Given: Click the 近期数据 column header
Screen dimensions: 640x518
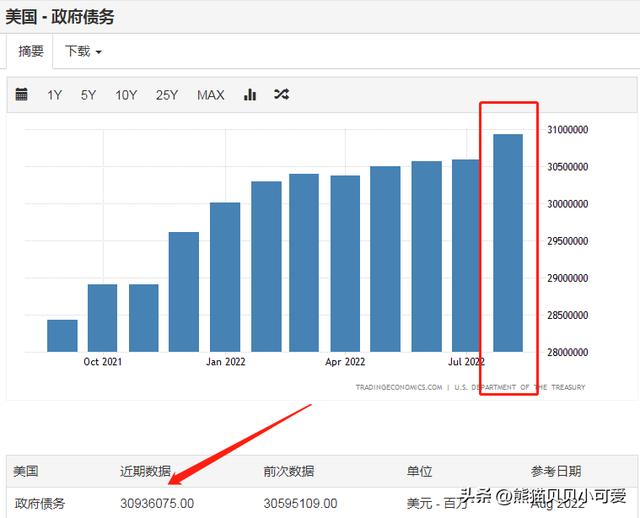Looking at the screenshot, I should tap(145, 471).
